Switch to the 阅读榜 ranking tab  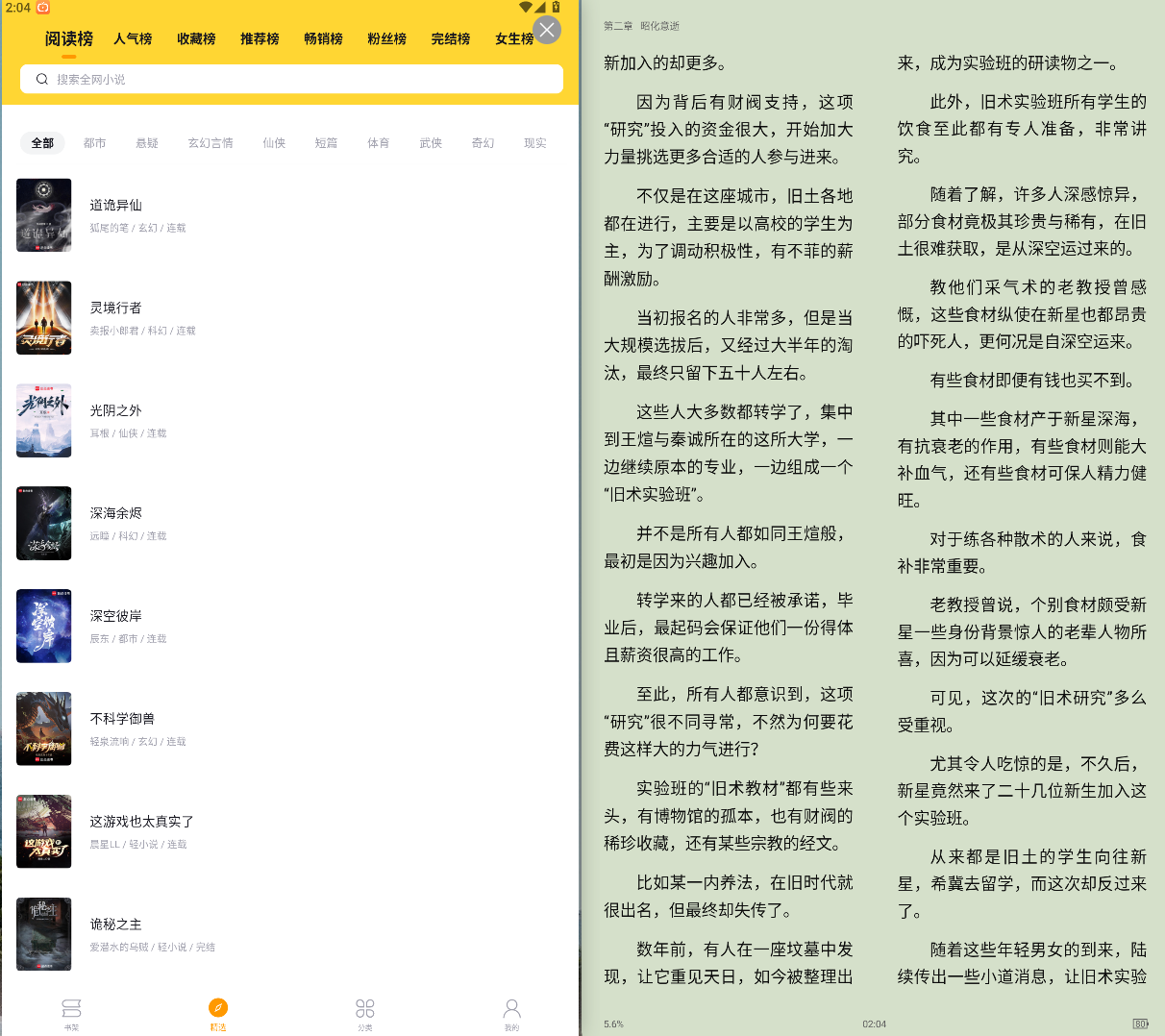tap(69, 38)
